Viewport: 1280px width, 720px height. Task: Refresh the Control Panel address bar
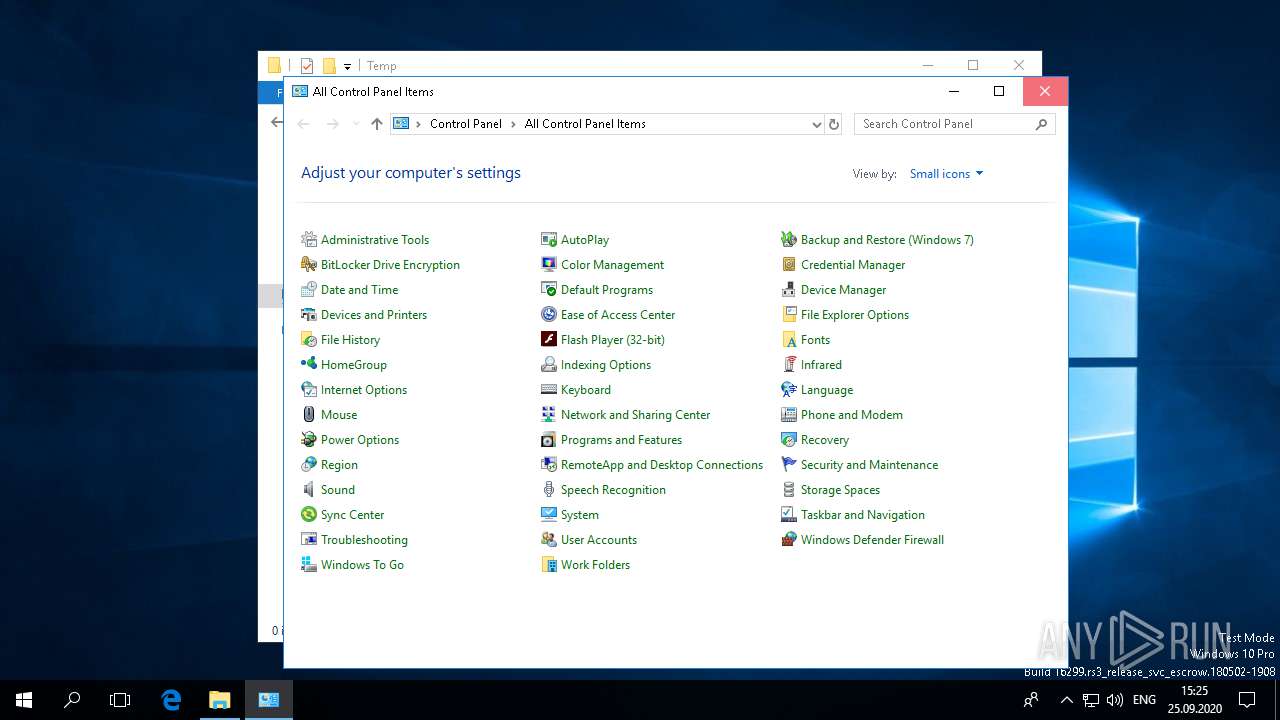(835, 124)
